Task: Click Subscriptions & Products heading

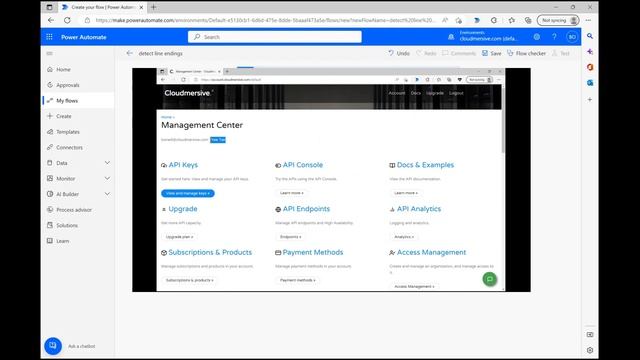Action: (210, 252)
